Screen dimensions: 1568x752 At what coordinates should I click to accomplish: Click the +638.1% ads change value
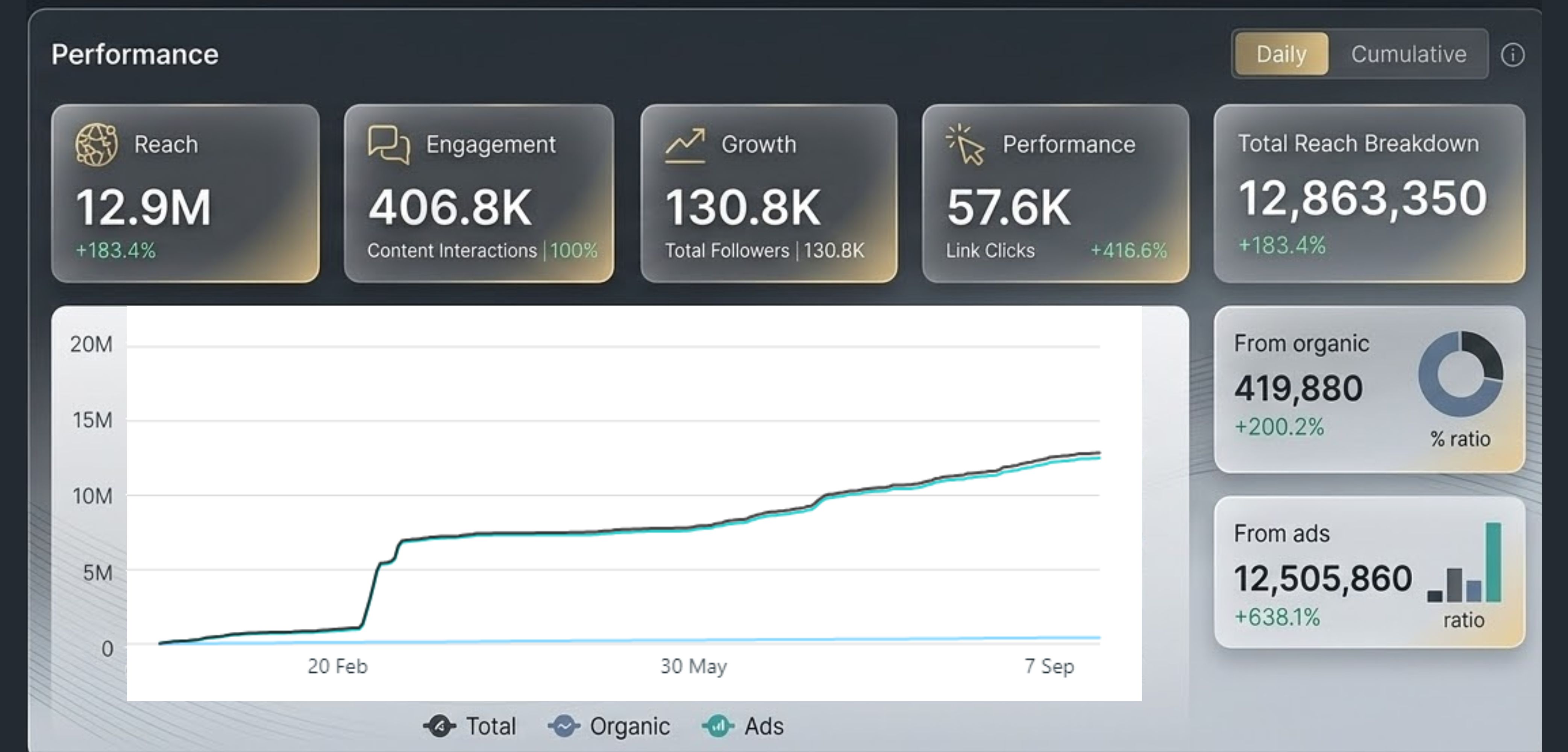pyautogui.click(x=1277, y=617)
